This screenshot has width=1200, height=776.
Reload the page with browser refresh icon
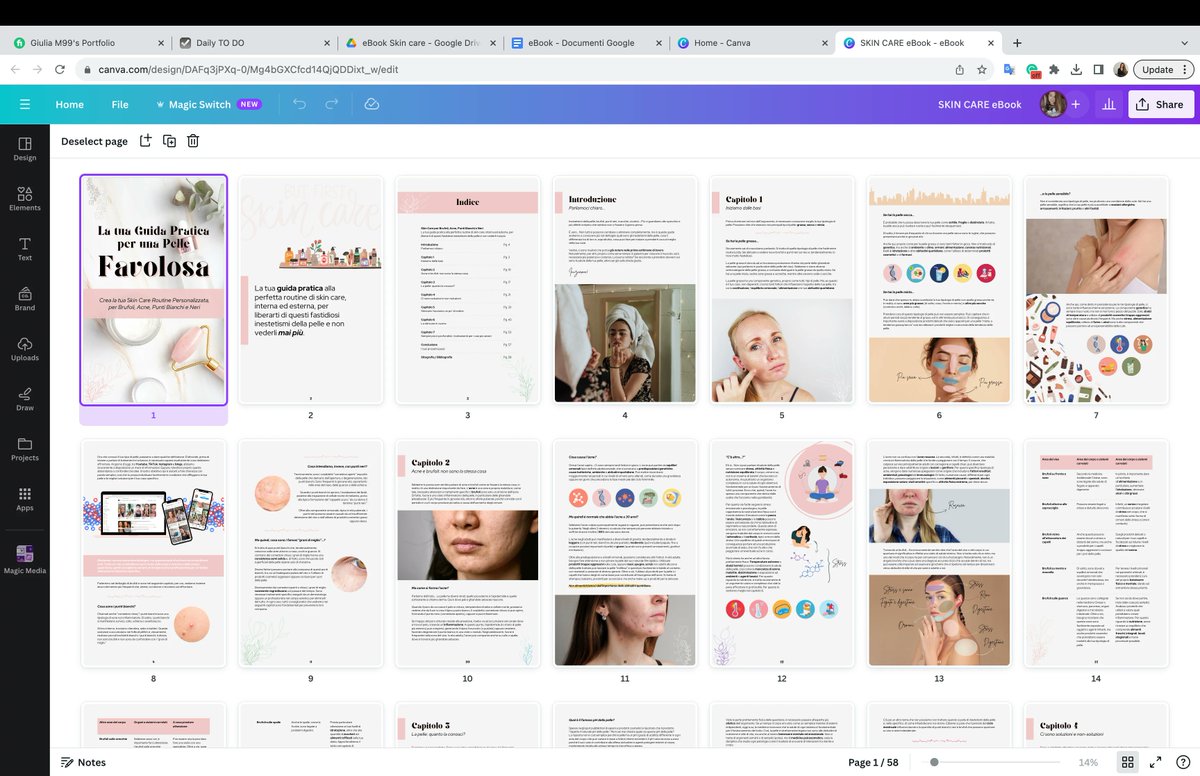[x=62, y=69]
